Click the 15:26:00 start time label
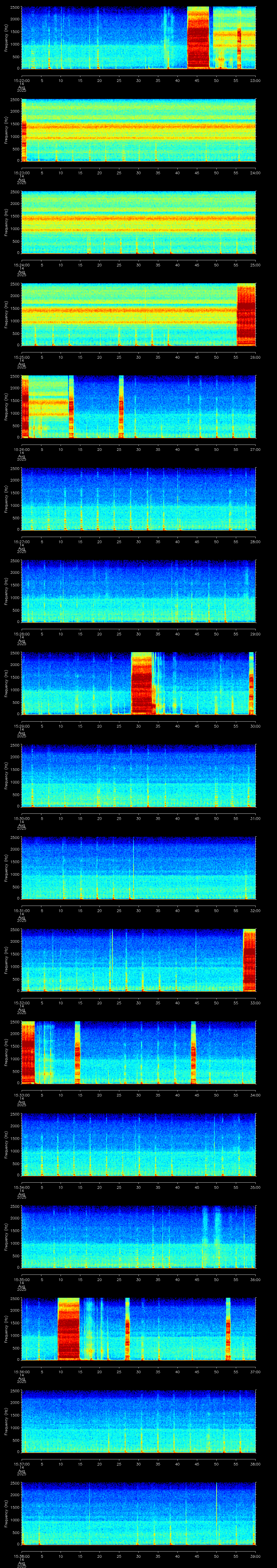 21,449
